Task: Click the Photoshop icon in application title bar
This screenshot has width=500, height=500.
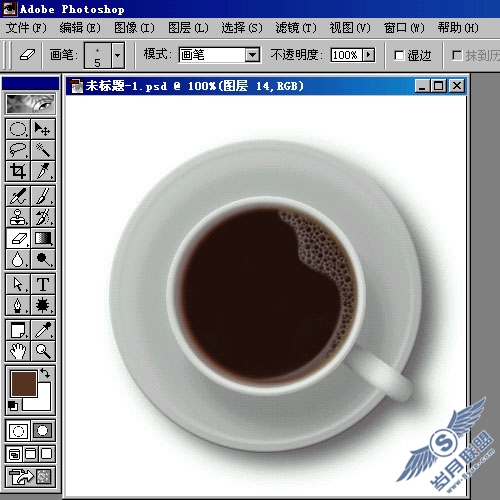Action: click(10, 9)
